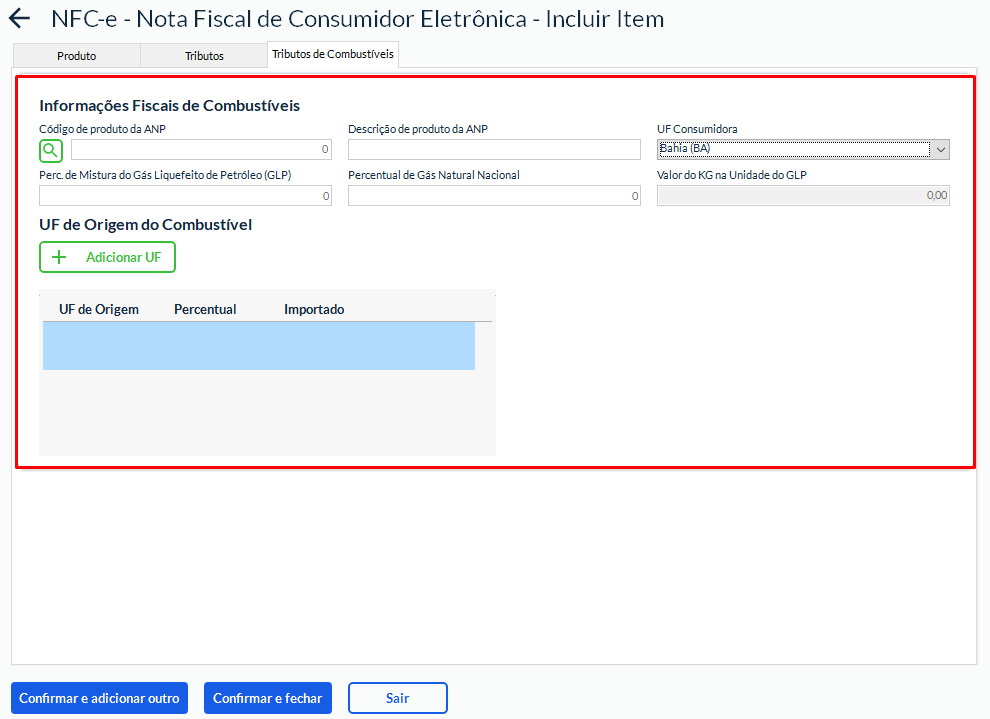The width and height of the screenshot is (990, 719).
Task: Click the Percentual column header
Action: point(205,309)
